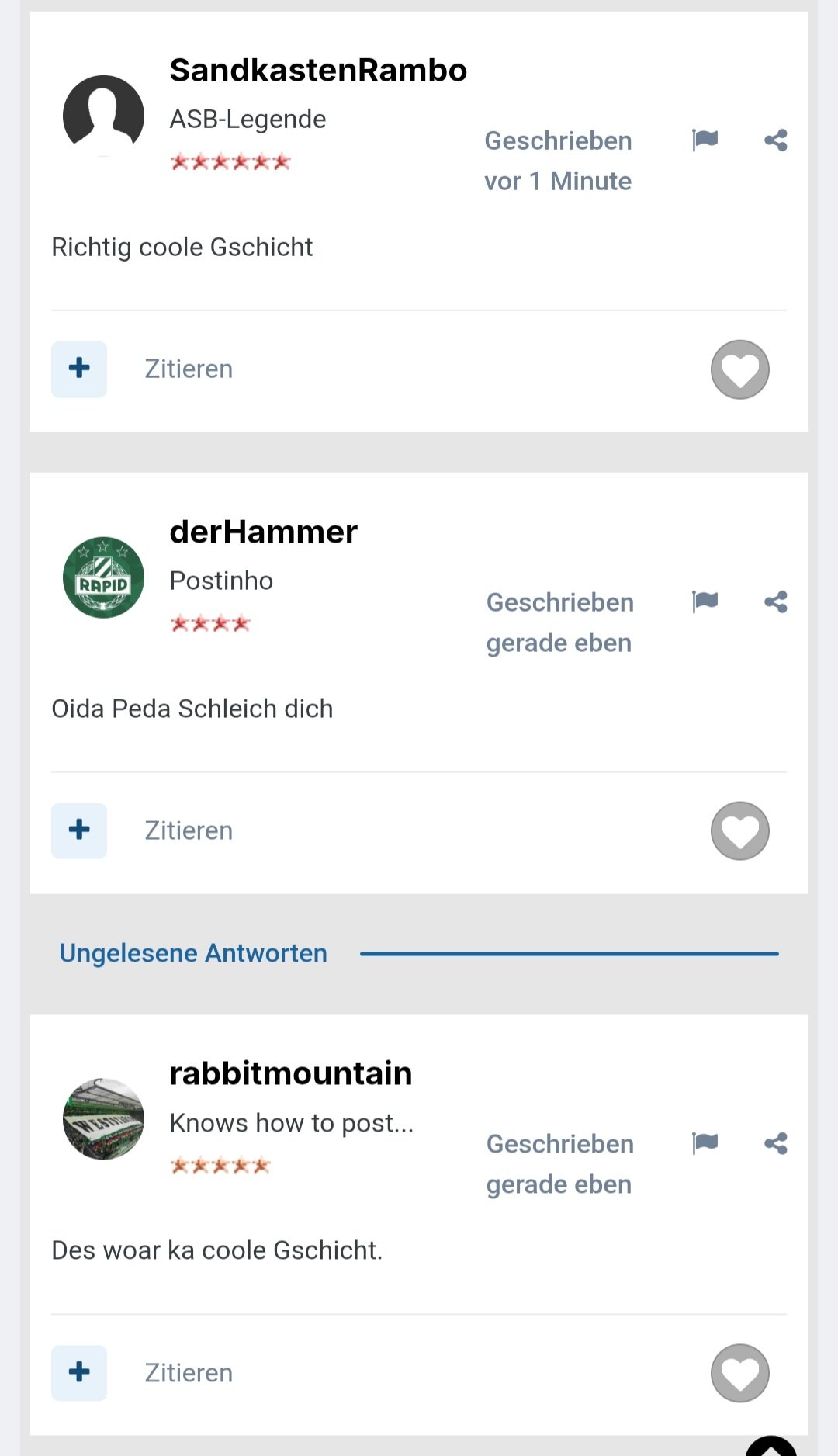Open SandkastenRambo's profile via username

click(x=318, y=71)
